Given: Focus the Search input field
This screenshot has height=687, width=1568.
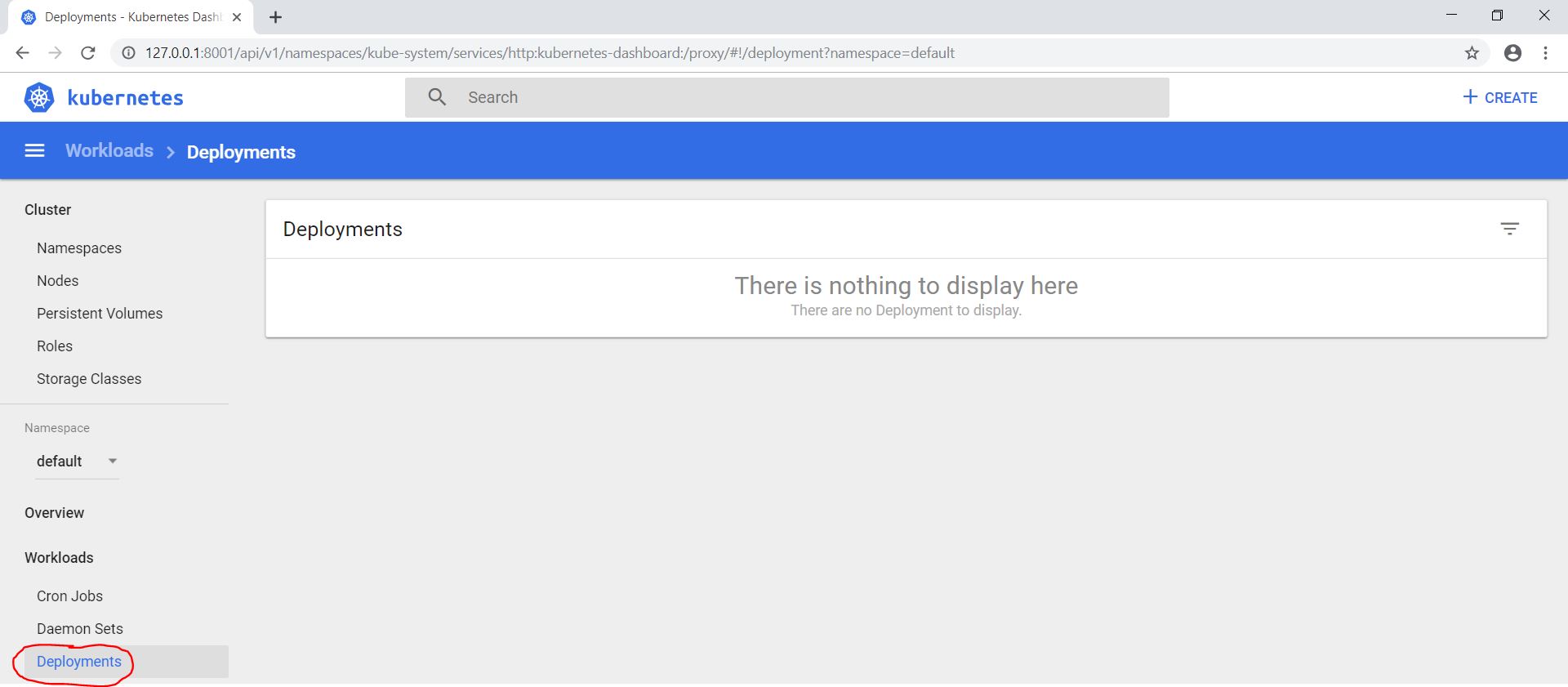Looking at the screenshot, I should tap(787, 97).
